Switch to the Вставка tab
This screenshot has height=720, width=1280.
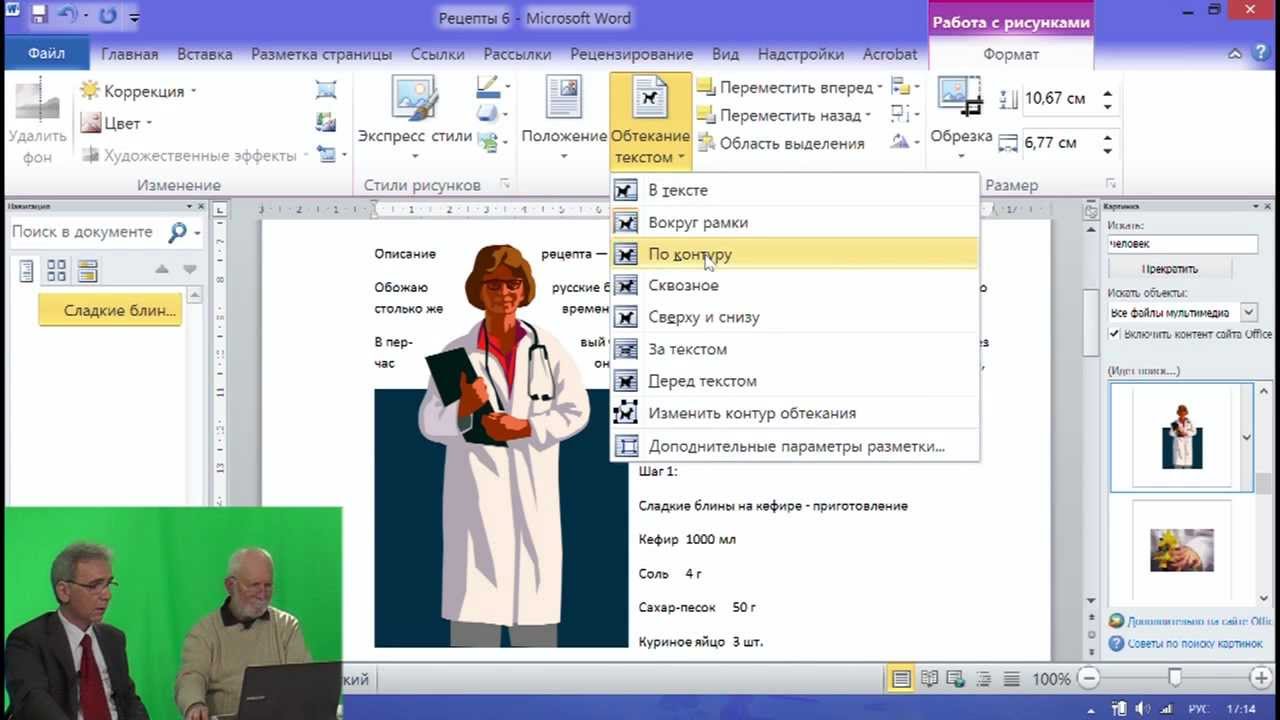pyautogui.click(x=205, y=54)
